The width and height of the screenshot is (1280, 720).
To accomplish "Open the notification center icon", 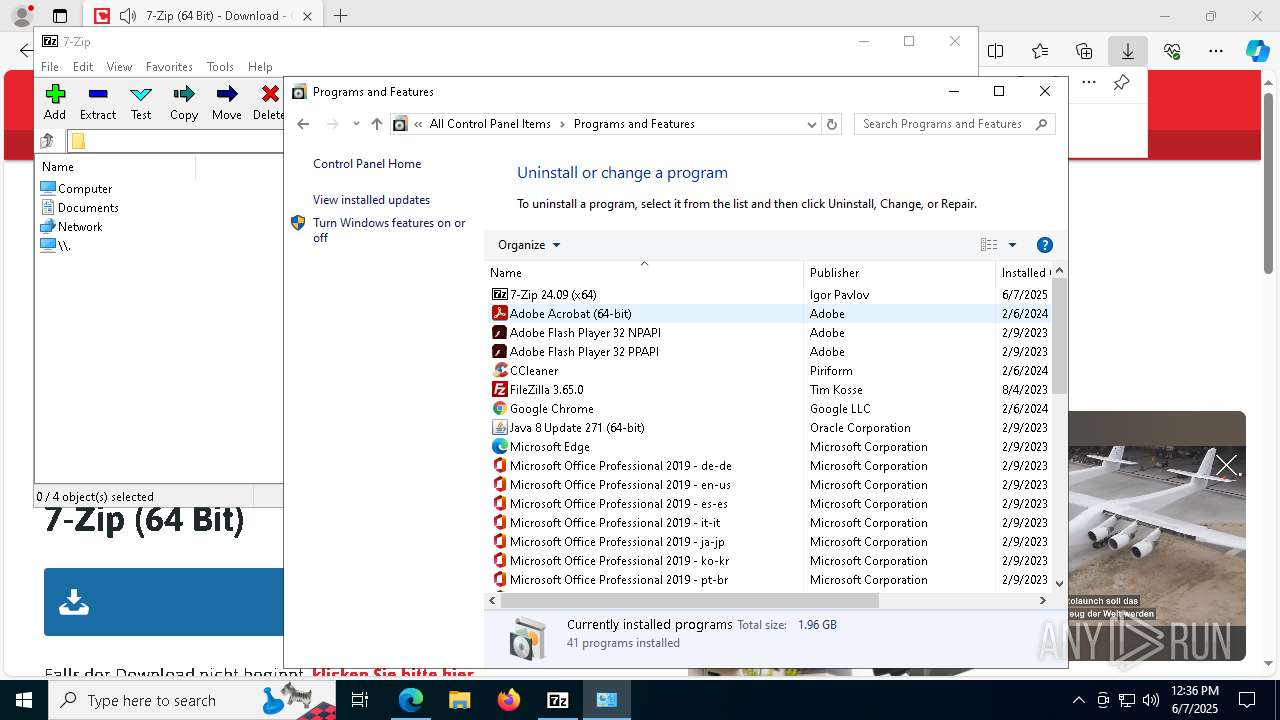I will click(x=1247, y=700).
